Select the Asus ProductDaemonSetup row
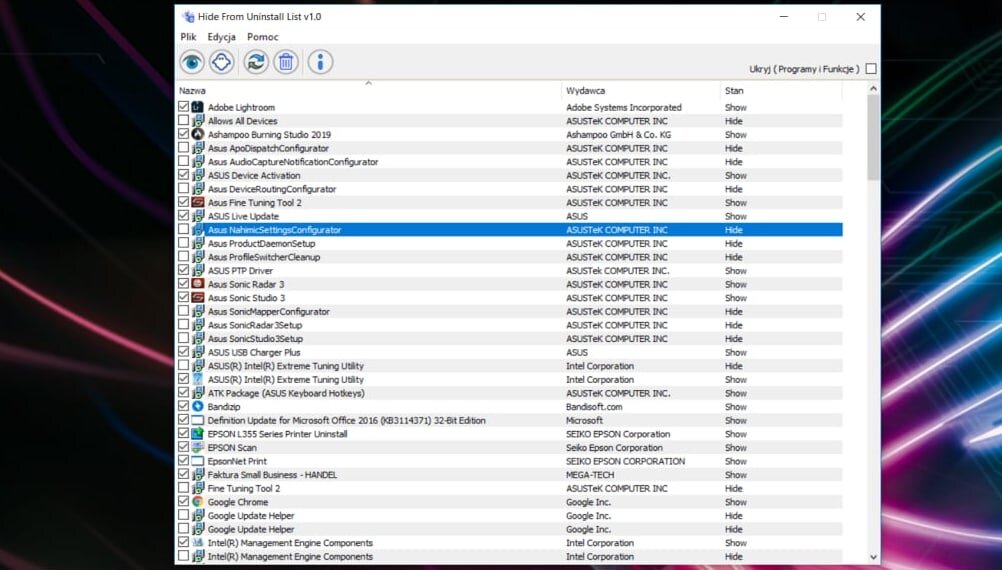1002x570 pixels. [x=509, y=243]
